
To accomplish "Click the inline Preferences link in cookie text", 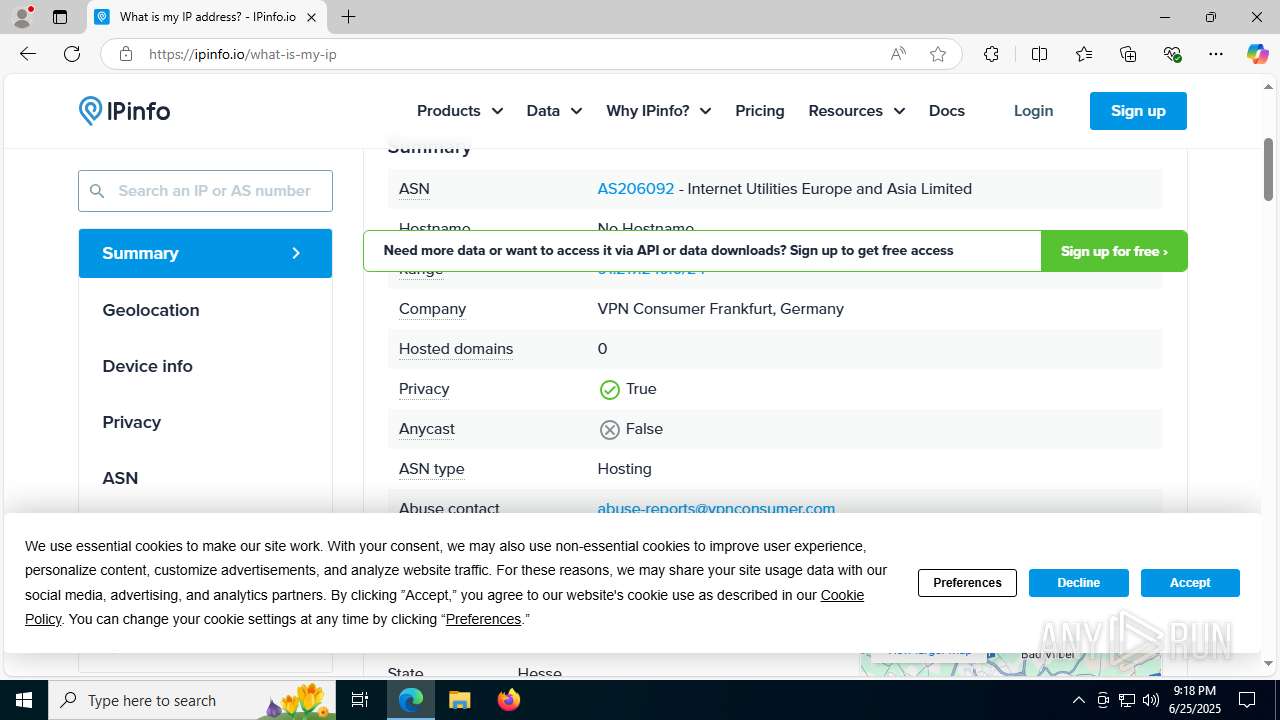I will [x=483, y=619].
